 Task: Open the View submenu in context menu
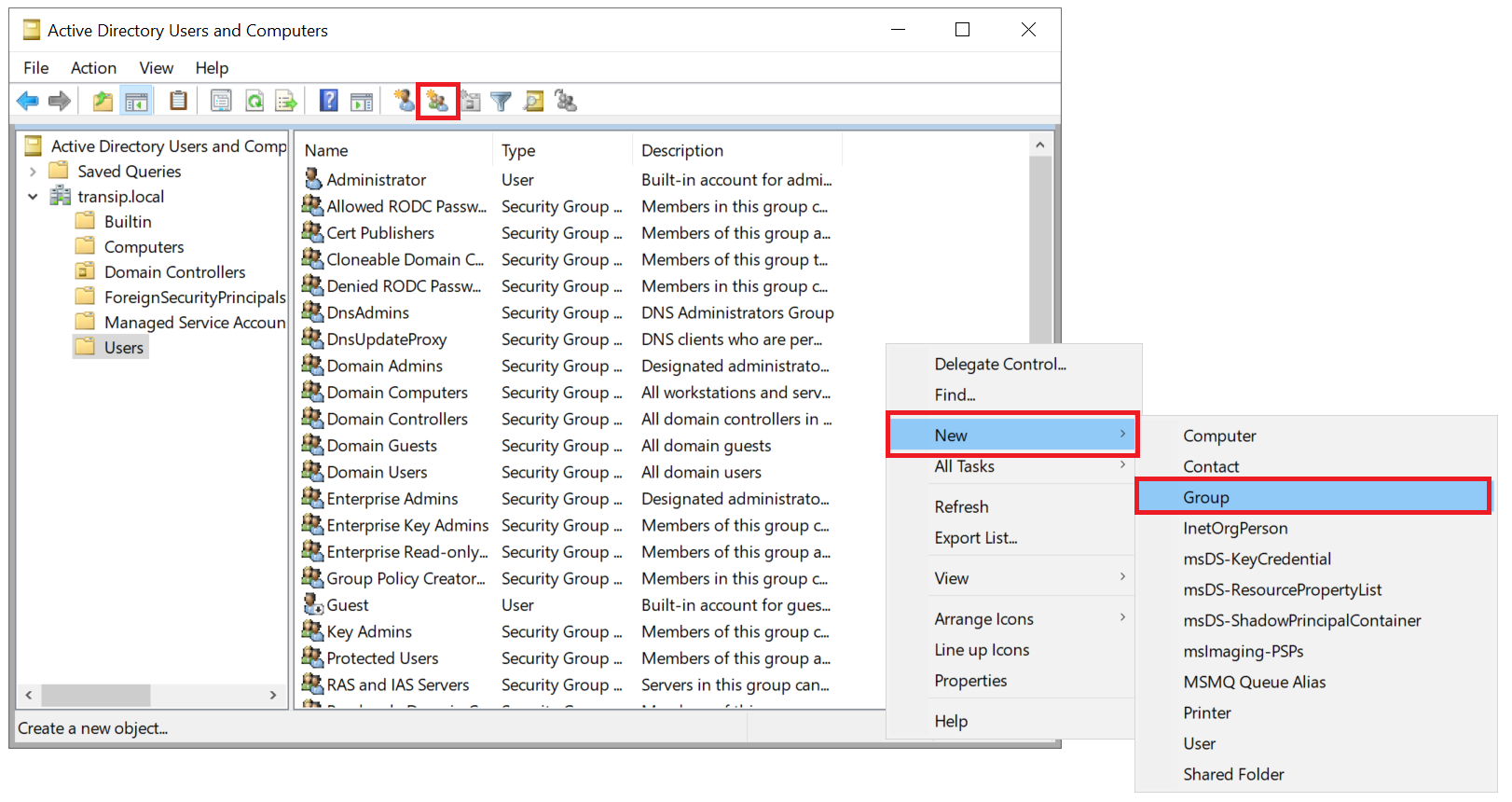point(1013,578)
